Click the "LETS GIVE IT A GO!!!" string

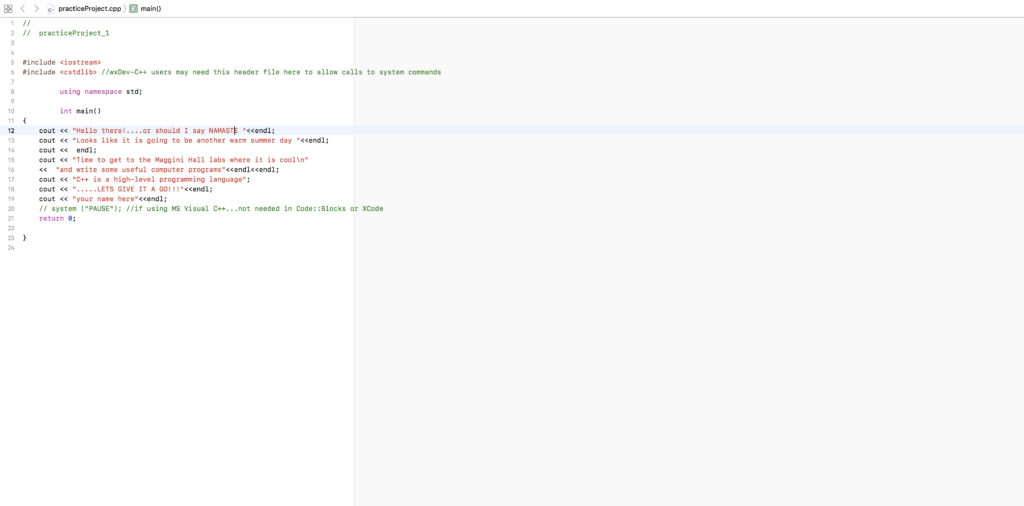(x=127, y=189)
